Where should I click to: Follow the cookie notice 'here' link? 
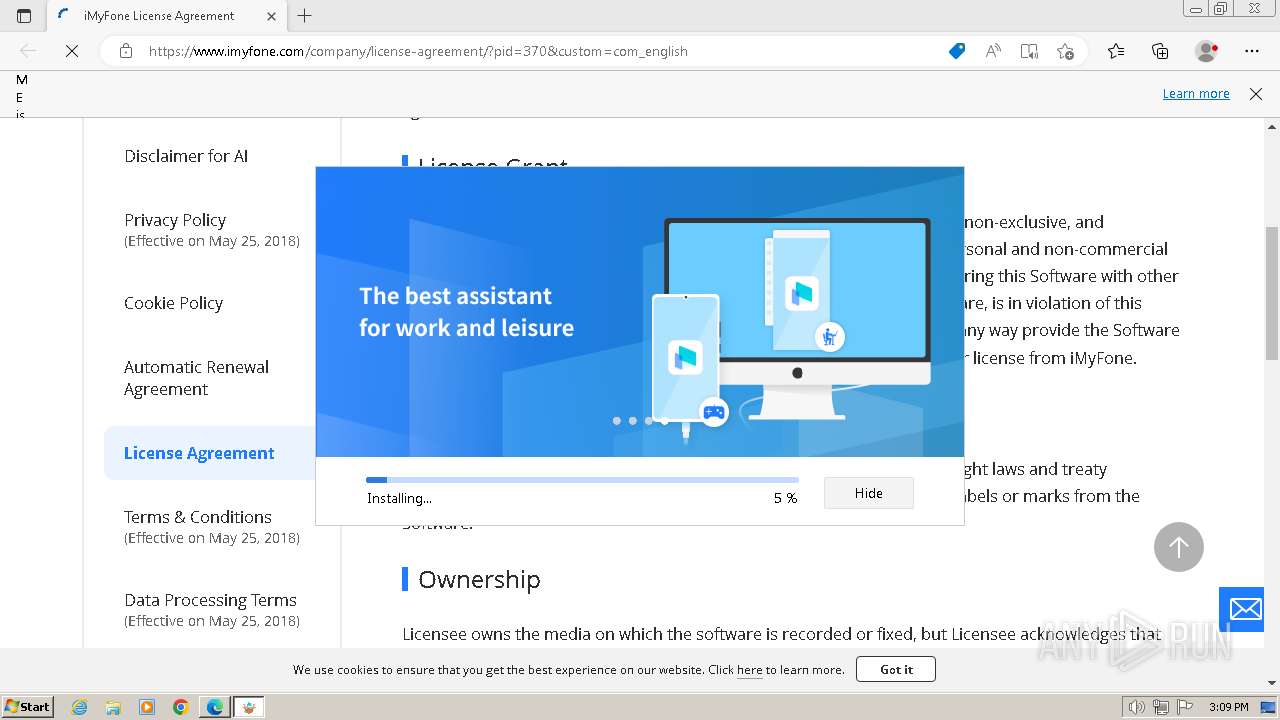750,670
